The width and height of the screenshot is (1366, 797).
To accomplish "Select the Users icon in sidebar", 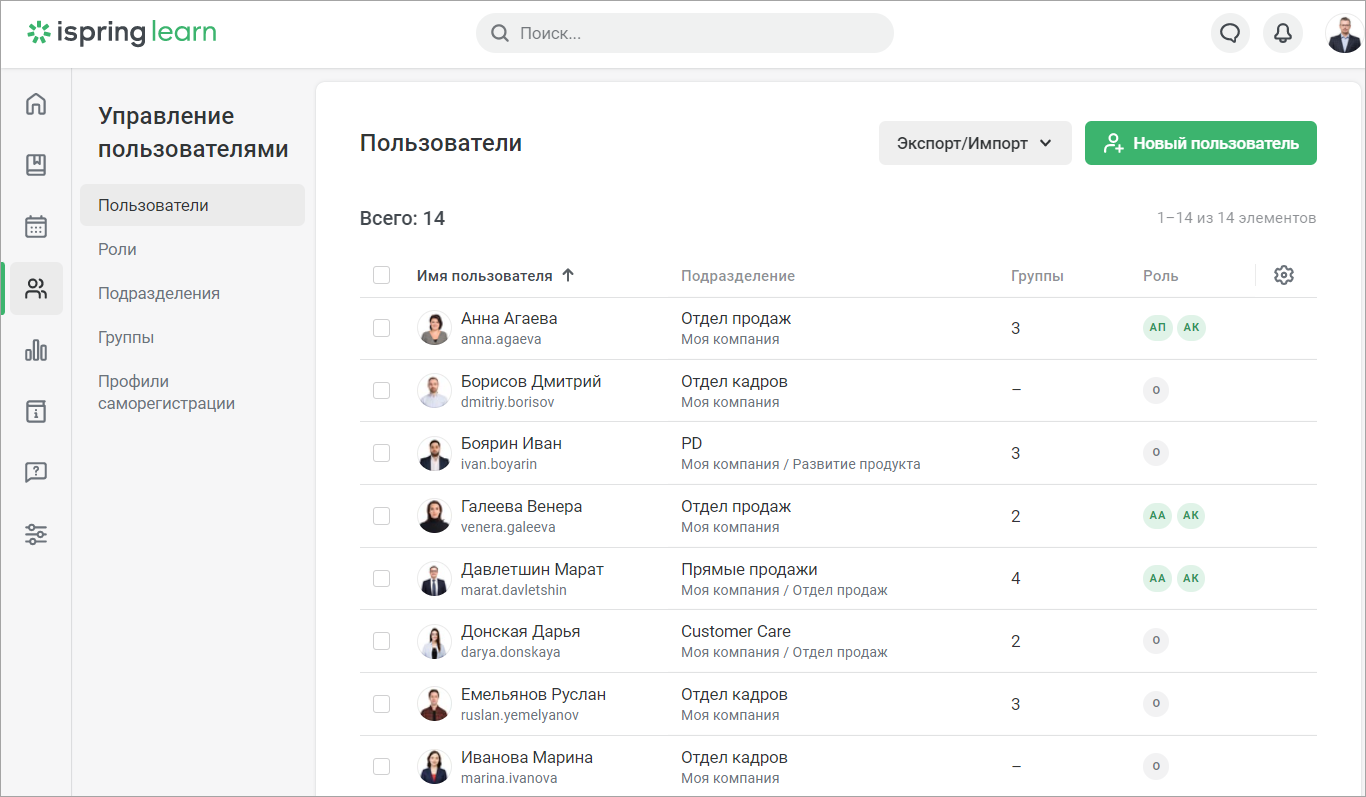I will point(36,289).
